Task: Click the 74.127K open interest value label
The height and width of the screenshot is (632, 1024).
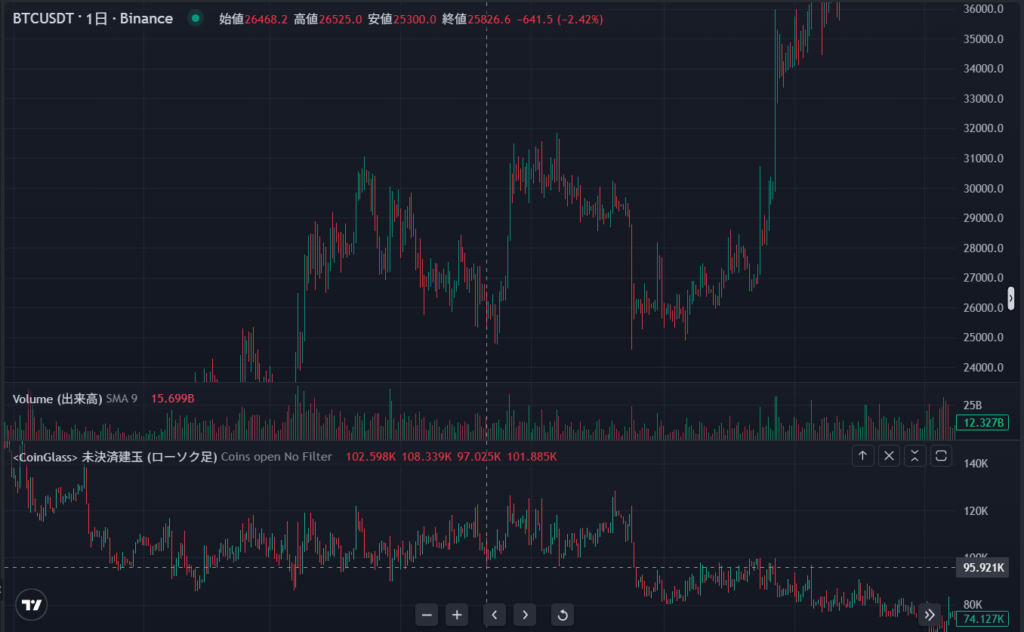Action: (x=982, y=618)
